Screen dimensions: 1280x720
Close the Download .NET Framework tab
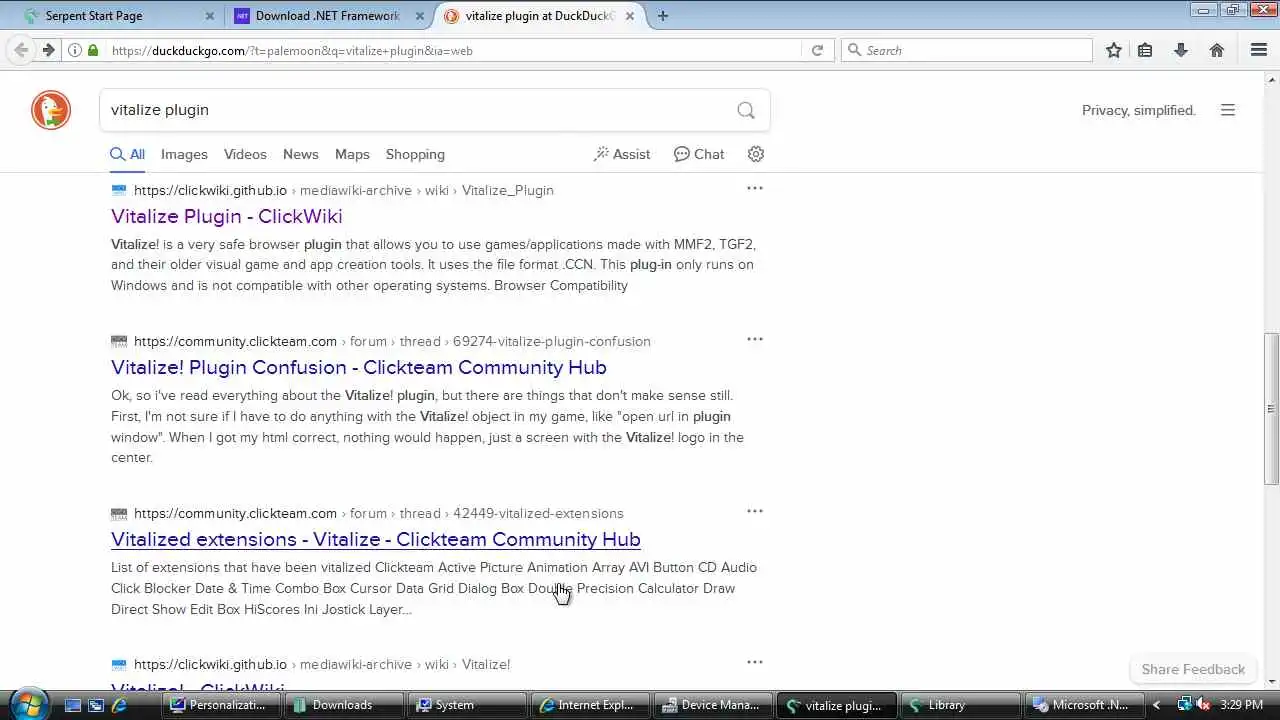[420, 16]
